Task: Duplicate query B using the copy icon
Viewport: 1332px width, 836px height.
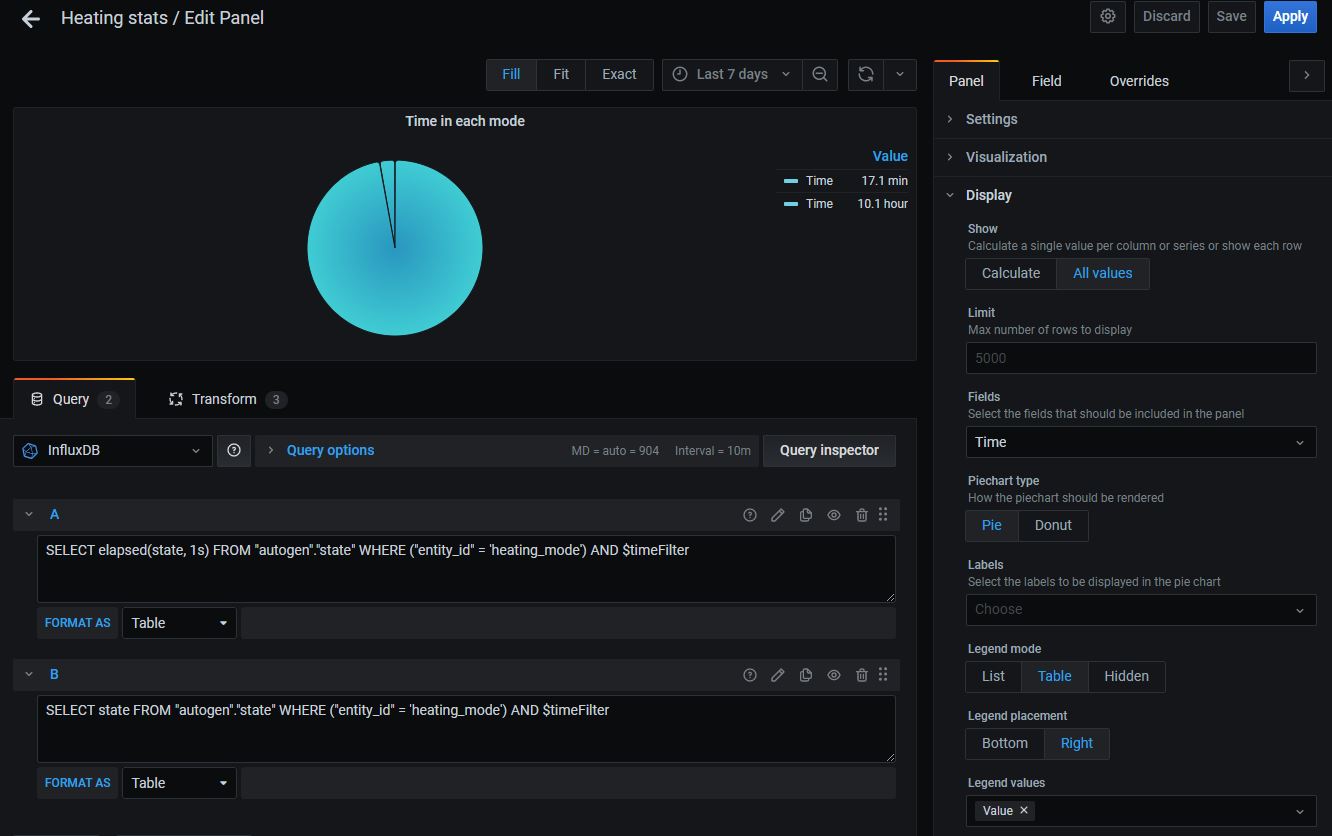Action: click(805, 674)
